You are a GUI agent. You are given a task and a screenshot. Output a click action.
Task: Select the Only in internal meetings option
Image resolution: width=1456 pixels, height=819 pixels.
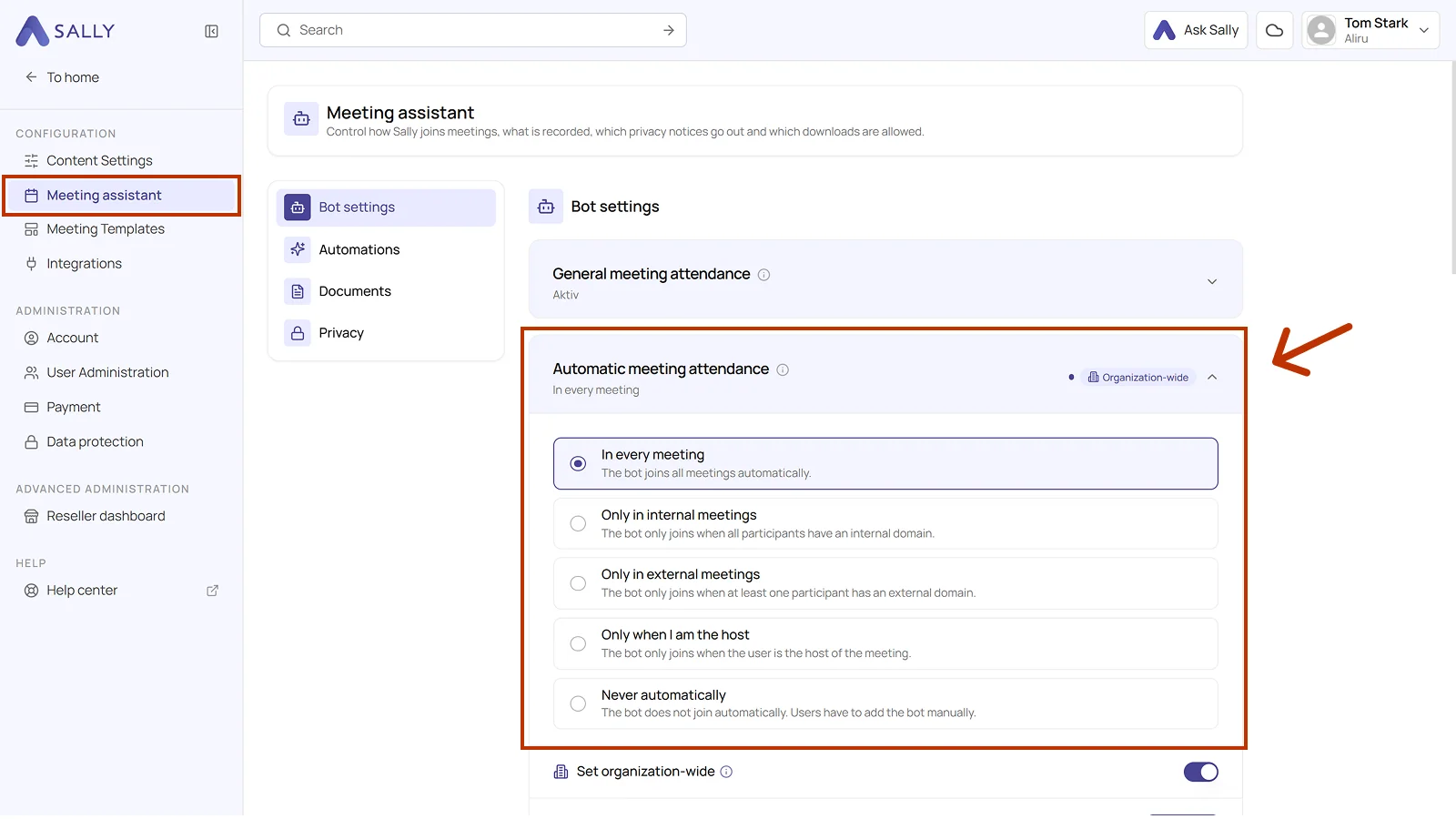[x=885, y=523]
